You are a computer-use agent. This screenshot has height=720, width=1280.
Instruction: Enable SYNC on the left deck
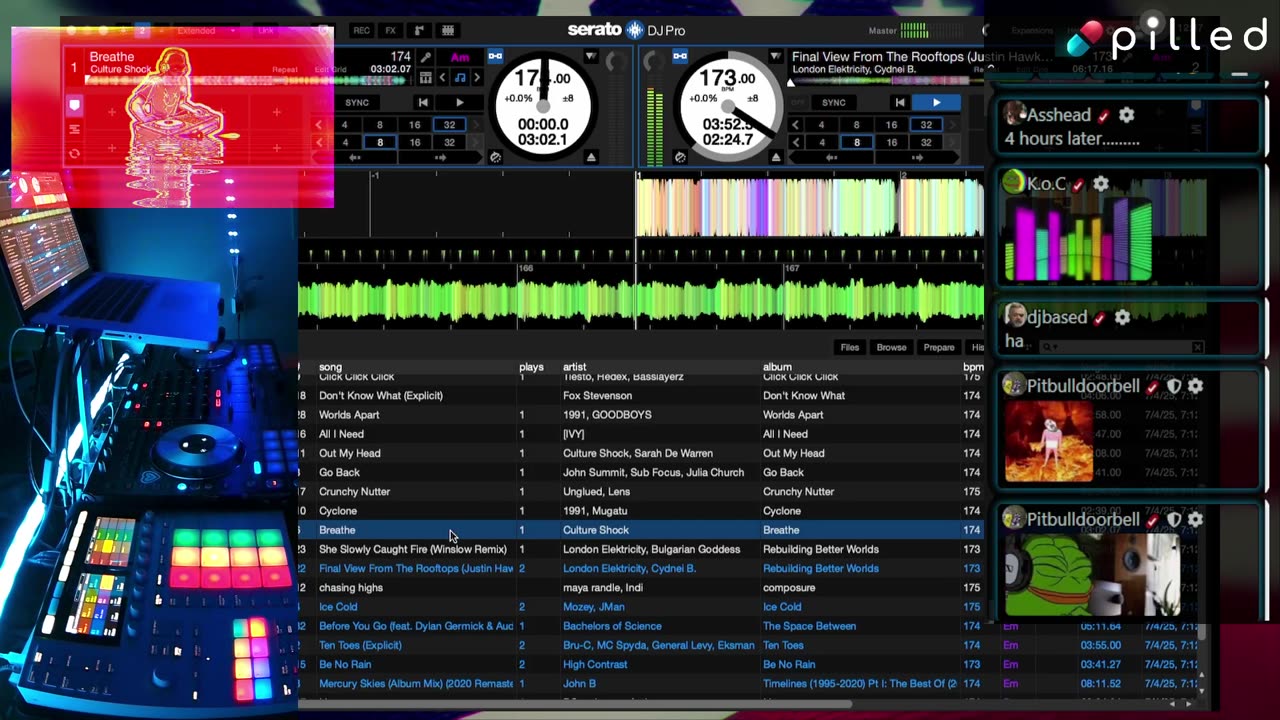pyautogui.click(x=357, y=102)
